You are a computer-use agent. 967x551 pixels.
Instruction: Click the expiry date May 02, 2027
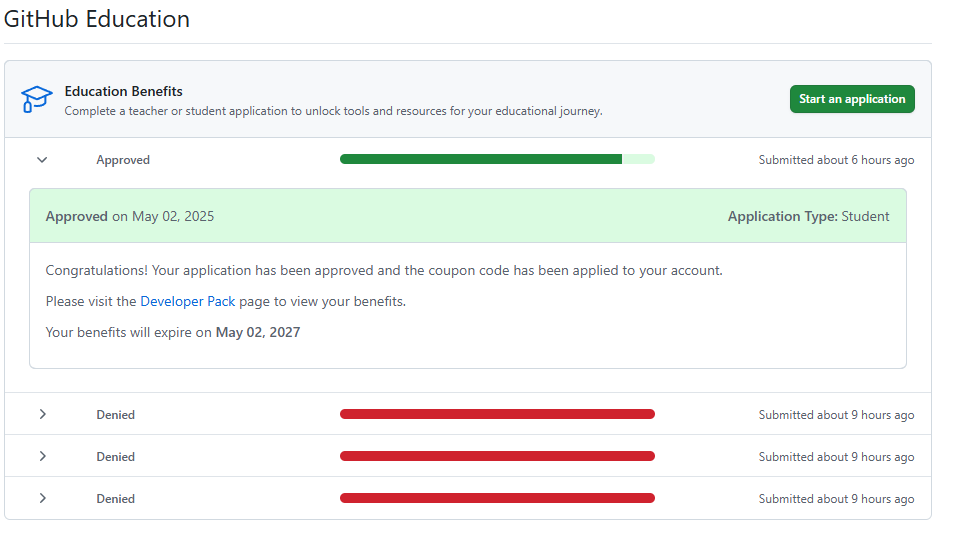(x=258, y=332)
